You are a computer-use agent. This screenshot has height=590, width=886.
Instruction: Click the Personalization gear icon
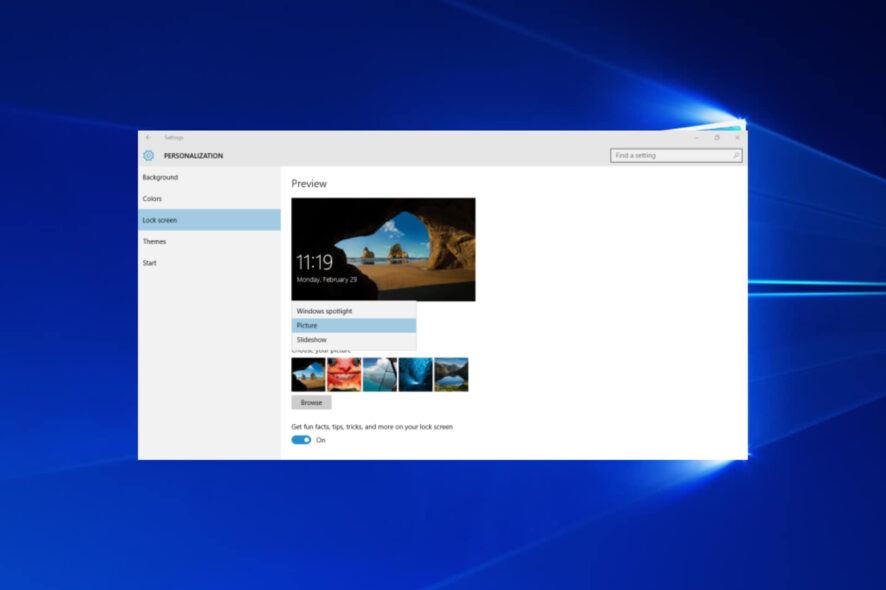[x=149, y=155]
